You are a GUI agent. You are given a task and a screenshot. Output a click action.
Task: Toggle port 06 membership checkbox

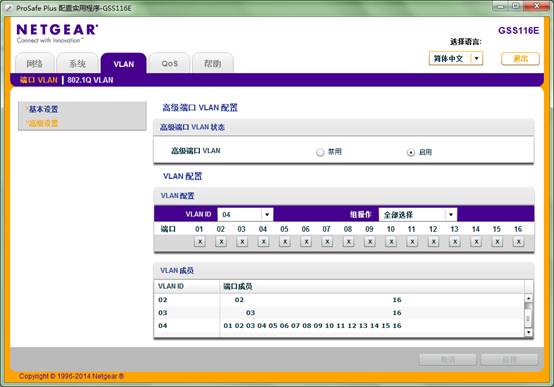[x=306, y=242]
